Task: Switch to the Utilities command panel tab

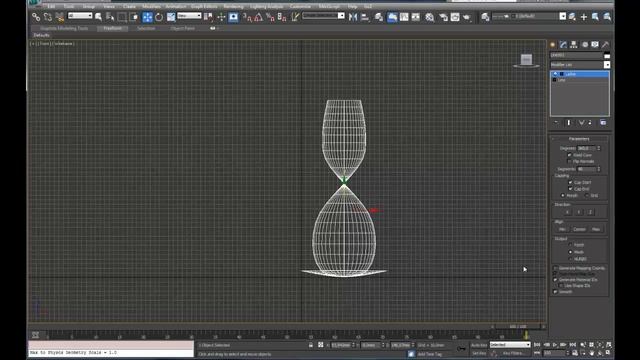Action: [x=605, y=44]
